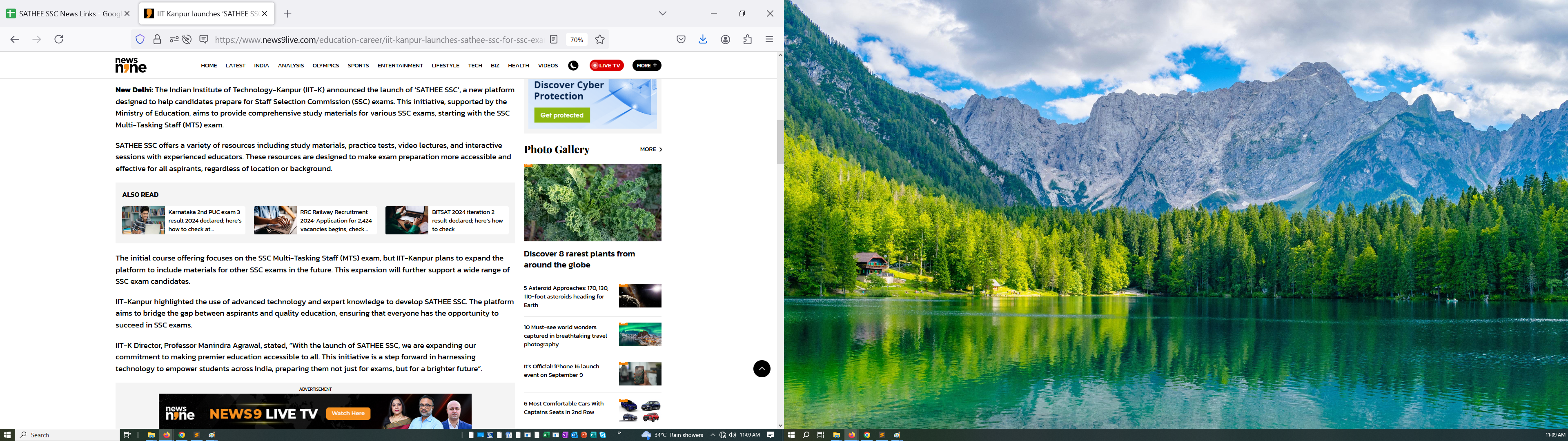Reload the news9live page
The image size is (1568, 441).
point(59,40)
